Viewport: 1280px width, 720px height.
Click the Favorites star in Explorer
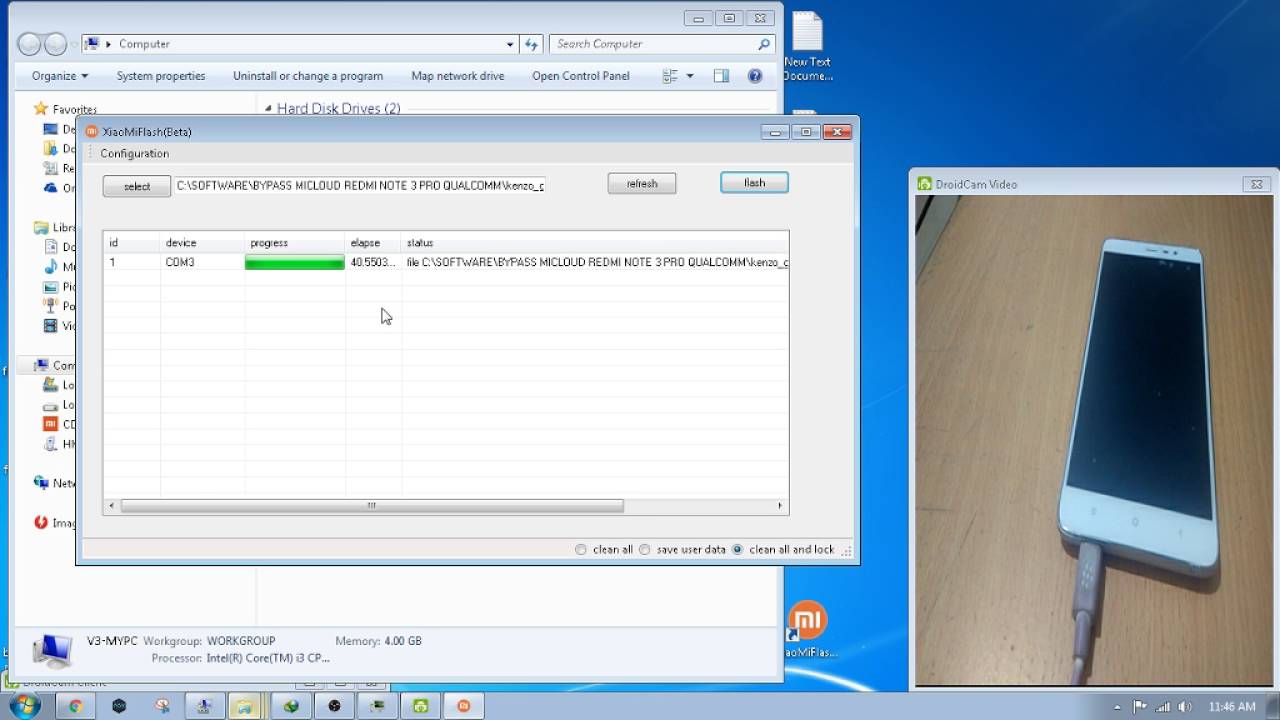(x=41, y=109)
